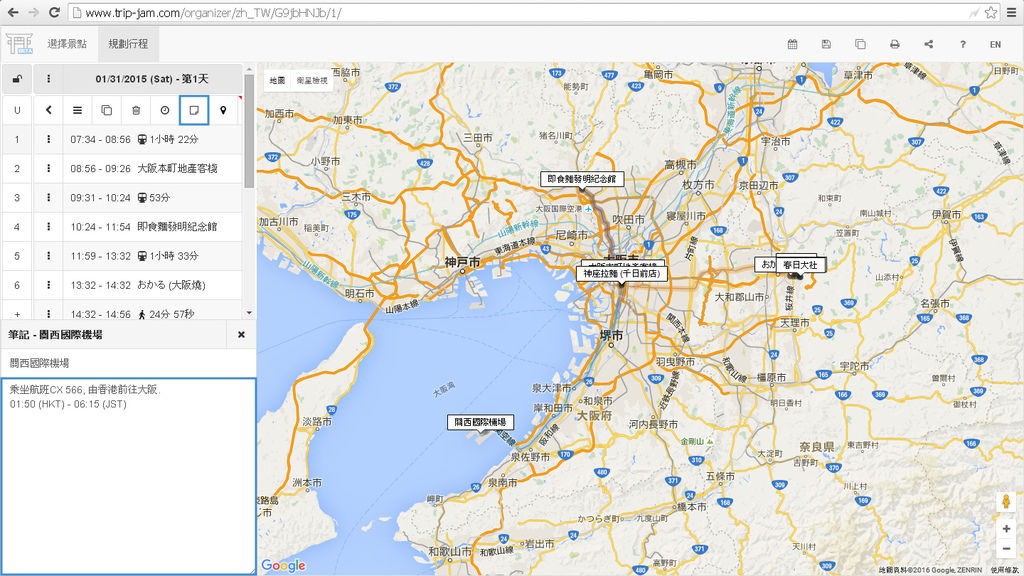The width and height of the screenshot is (1024, 576).
Task: Select the 07:34 - 08:56 train row
Action: [152, 139]
